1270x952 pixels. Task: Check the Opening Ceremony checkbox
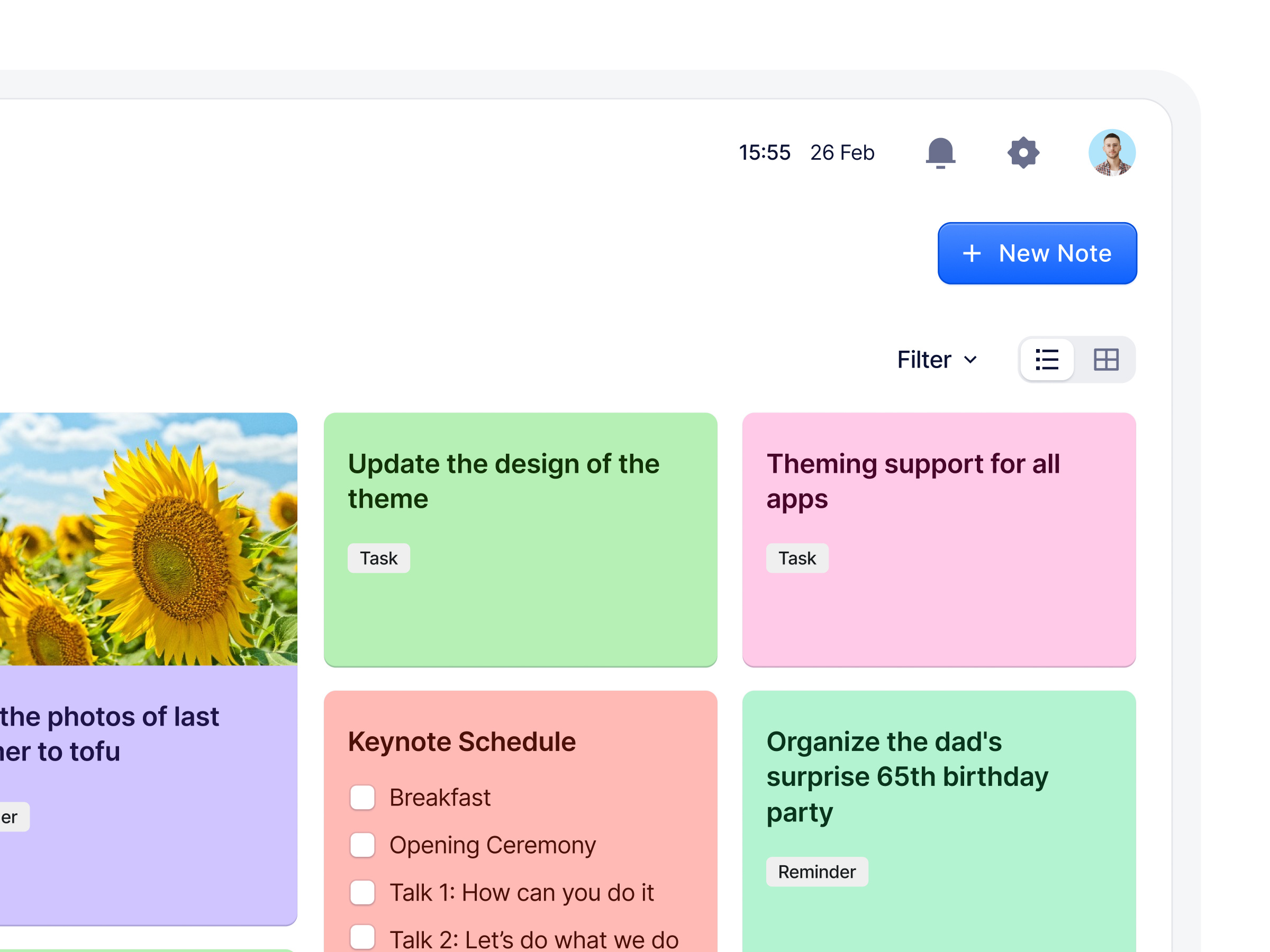362,845
